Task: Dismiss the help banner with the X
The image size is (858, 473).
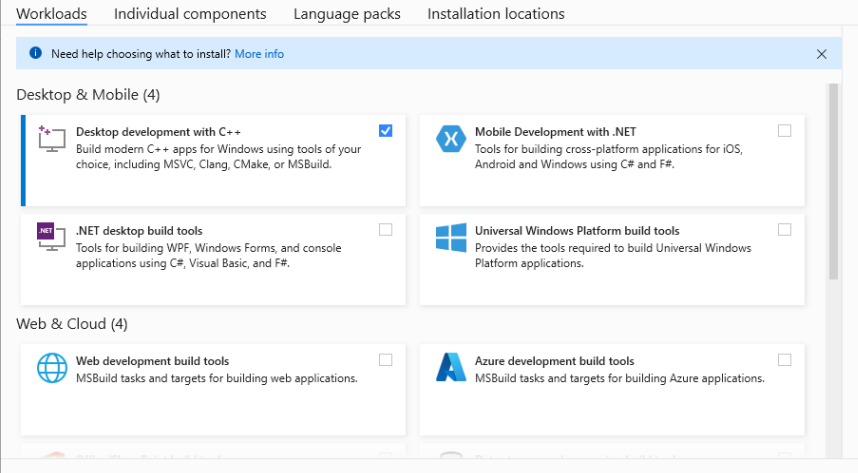Action: click(x=821, y=54)
